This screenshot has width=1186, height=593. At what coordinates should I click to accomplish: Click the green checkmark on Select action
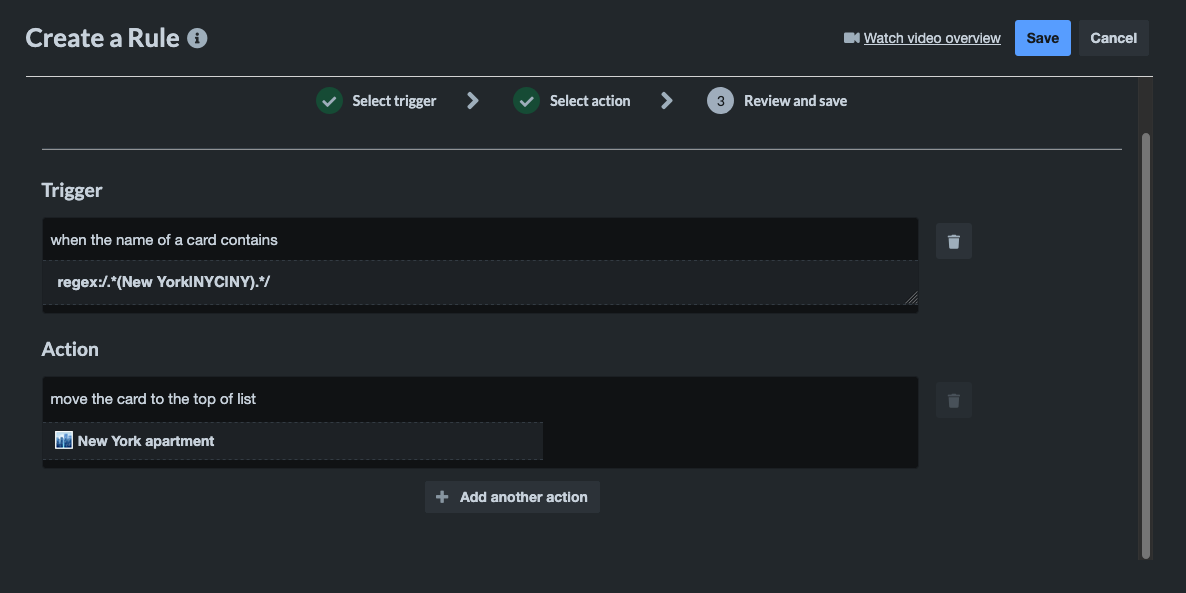click(x=527, y=100)
